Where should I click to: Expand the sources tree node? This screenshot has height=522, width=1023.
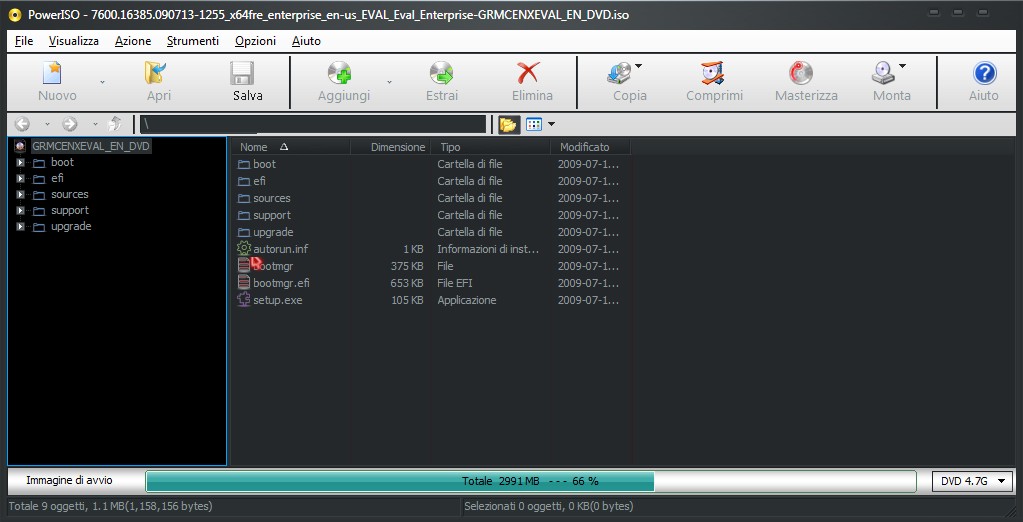[x=20, y=194]
